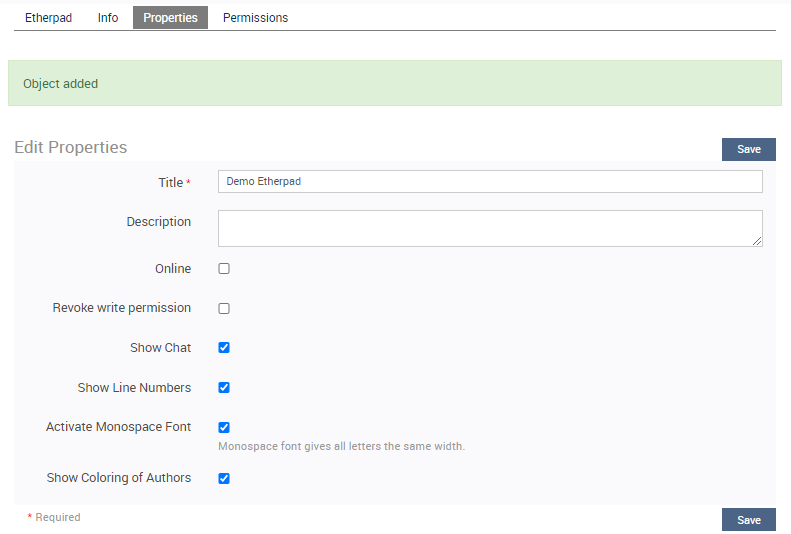Click the Show Chat label text
The image size is (791, 534).
[x=160, y=348]
